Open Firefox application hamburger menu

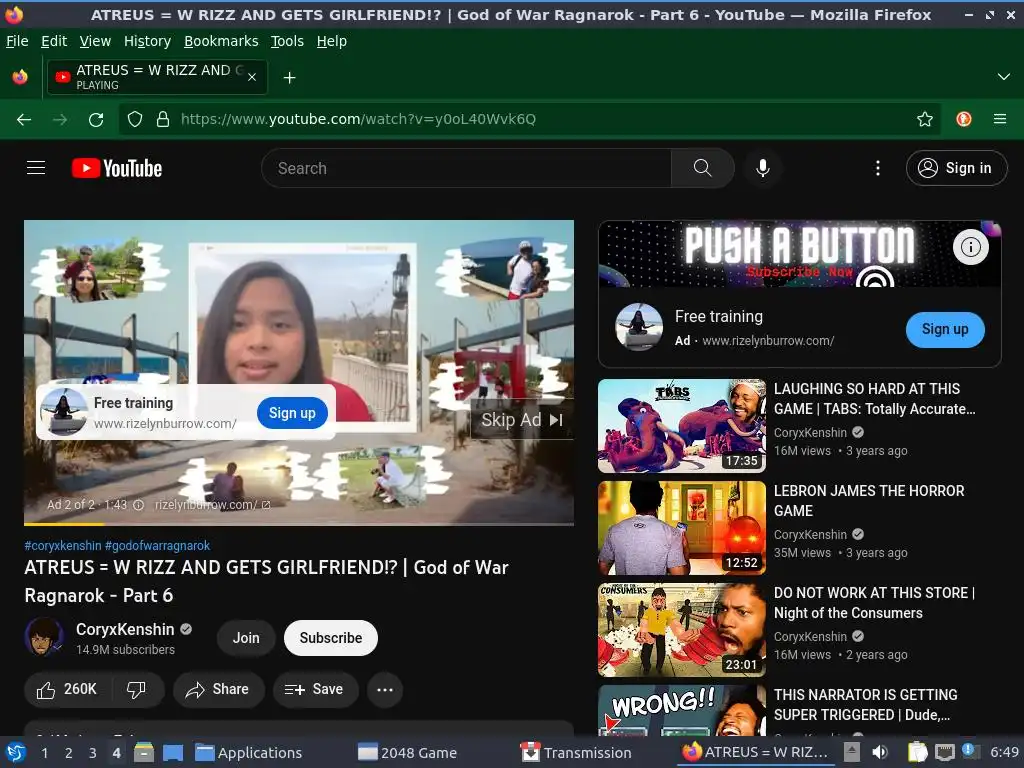pos(1000,119)
